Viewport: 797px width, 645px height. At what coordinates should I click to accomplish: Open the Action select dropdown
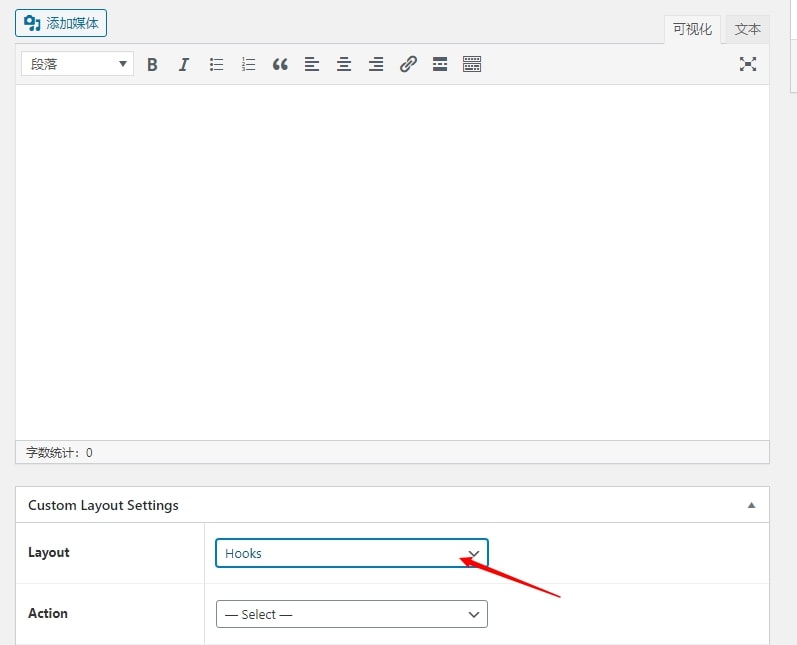[351, 614]
